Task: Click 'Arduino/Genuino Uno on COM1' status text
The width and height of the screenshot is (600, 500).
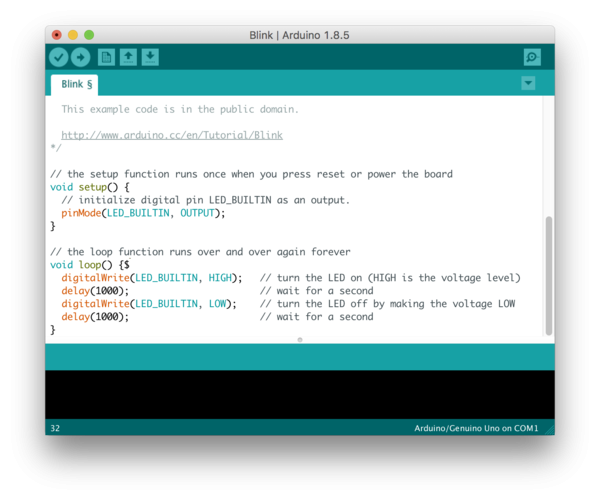Action: click(x=476, y=428)
